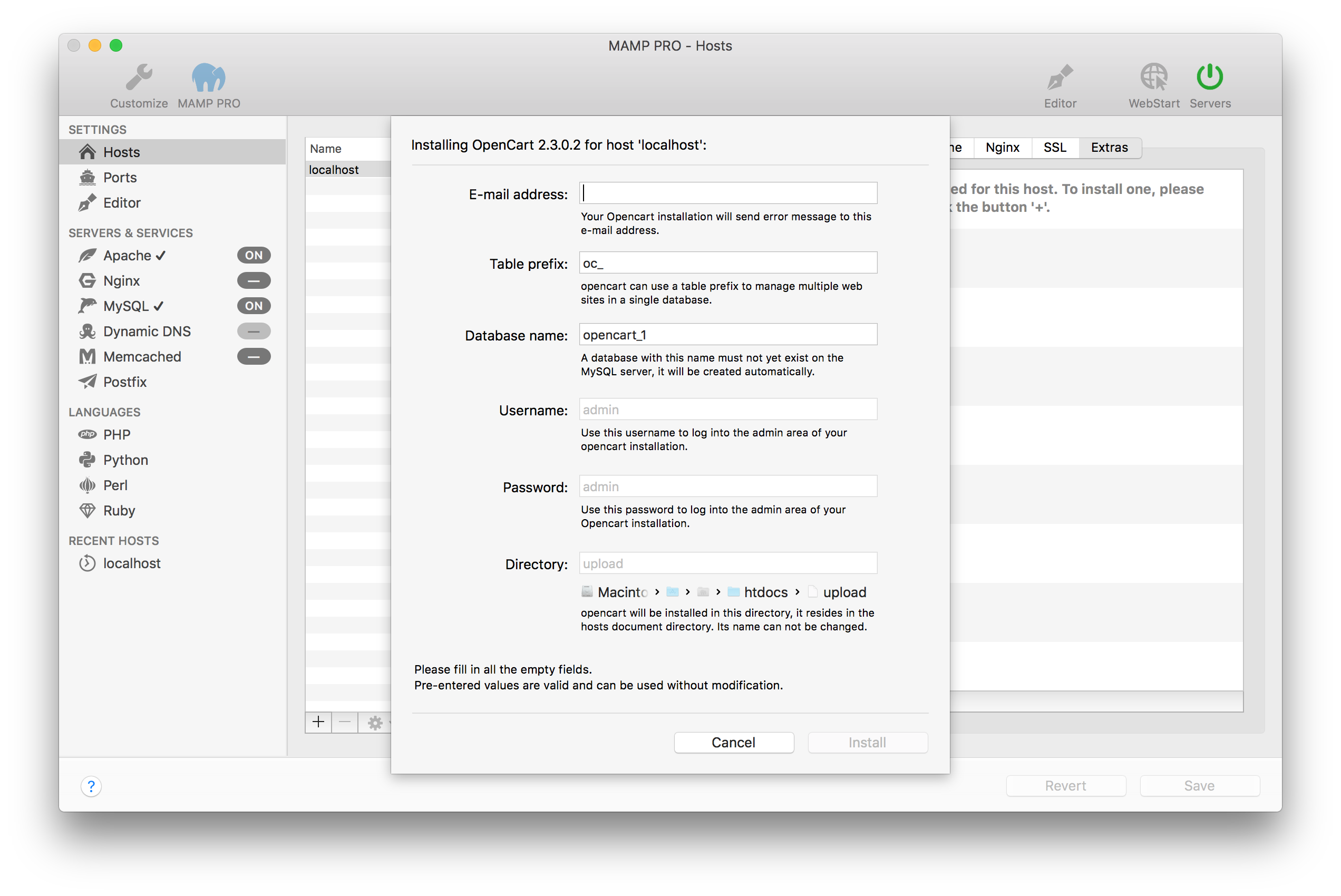
Task: Click the Revert button
Action: 1066,786
